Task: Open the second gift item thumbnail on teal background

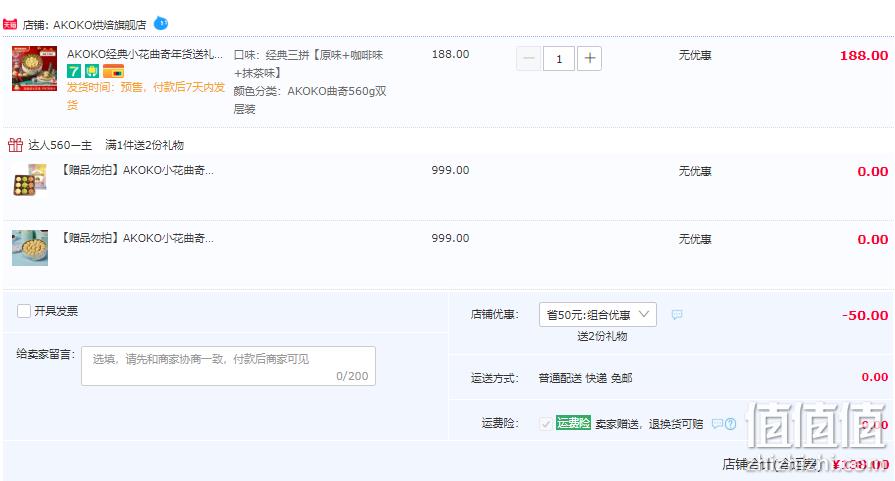Action: pos(30,248)
